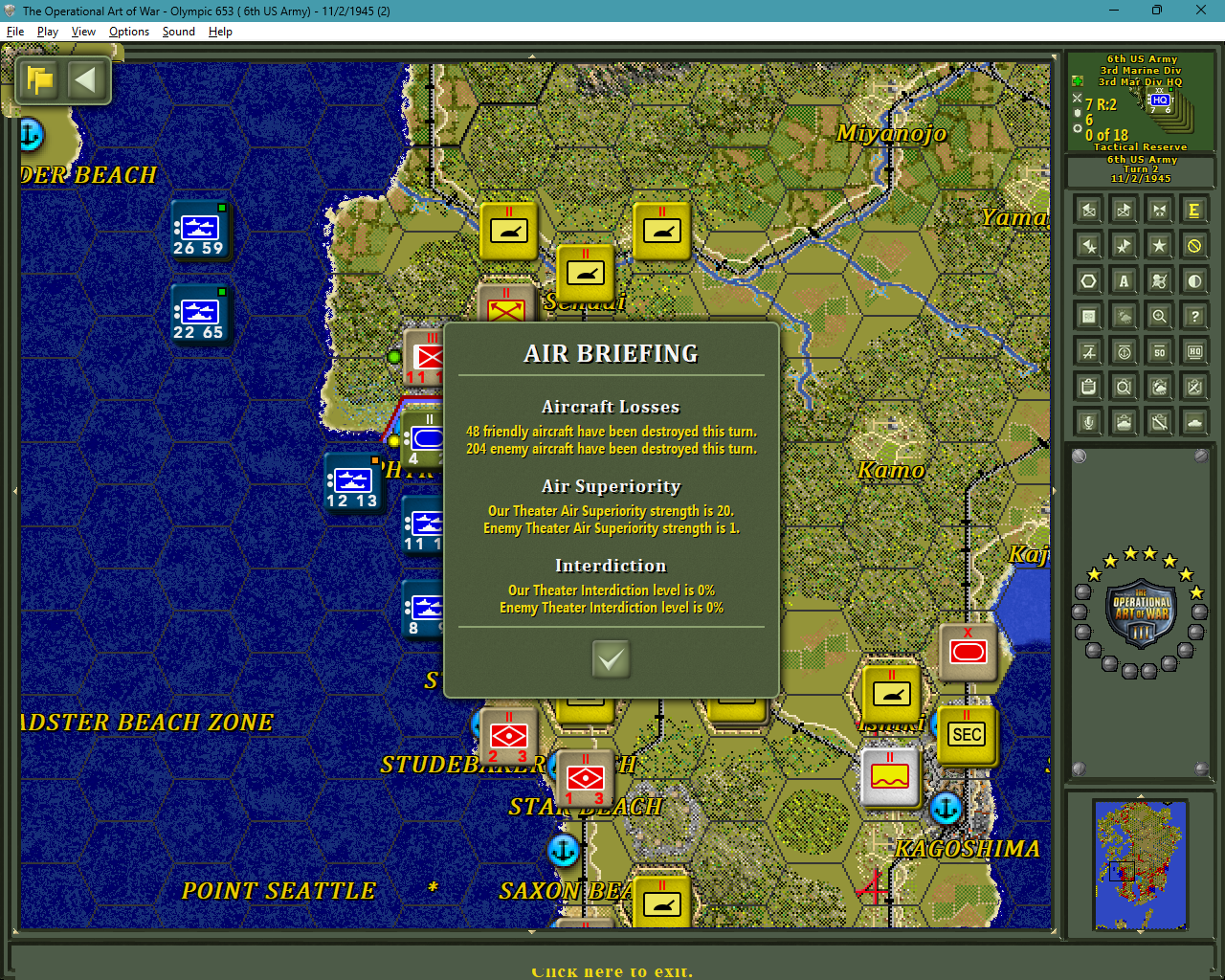Click the microphone icon
The image size is (1225, 980).
click(x=1089, y=422)
